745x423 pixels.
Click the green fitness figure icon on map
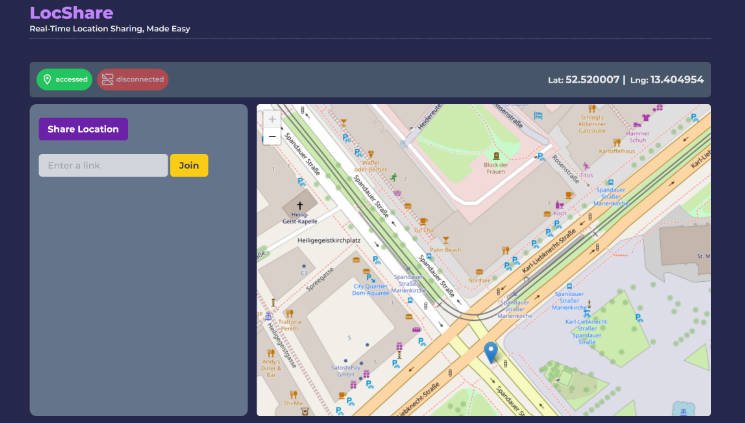coord(393,177)
